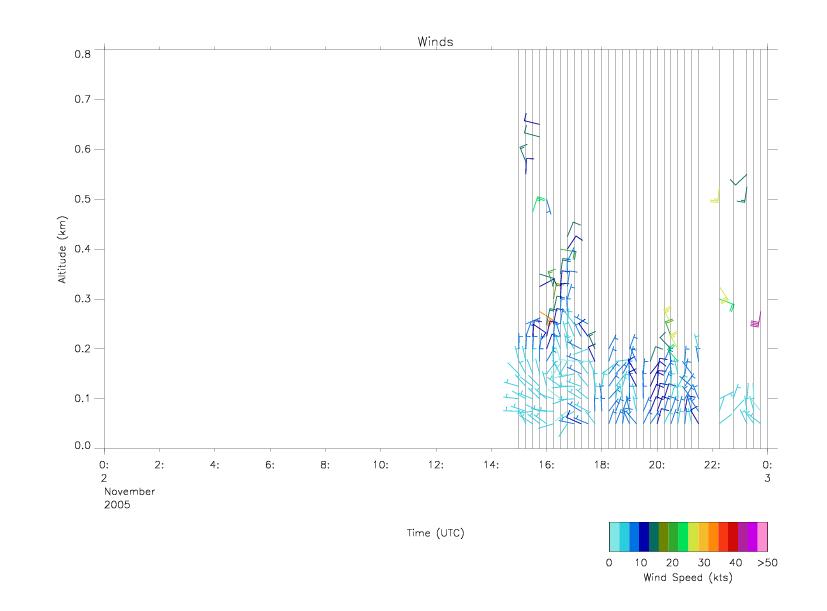Click the 0.8 altitude tick label

(82, 54)
